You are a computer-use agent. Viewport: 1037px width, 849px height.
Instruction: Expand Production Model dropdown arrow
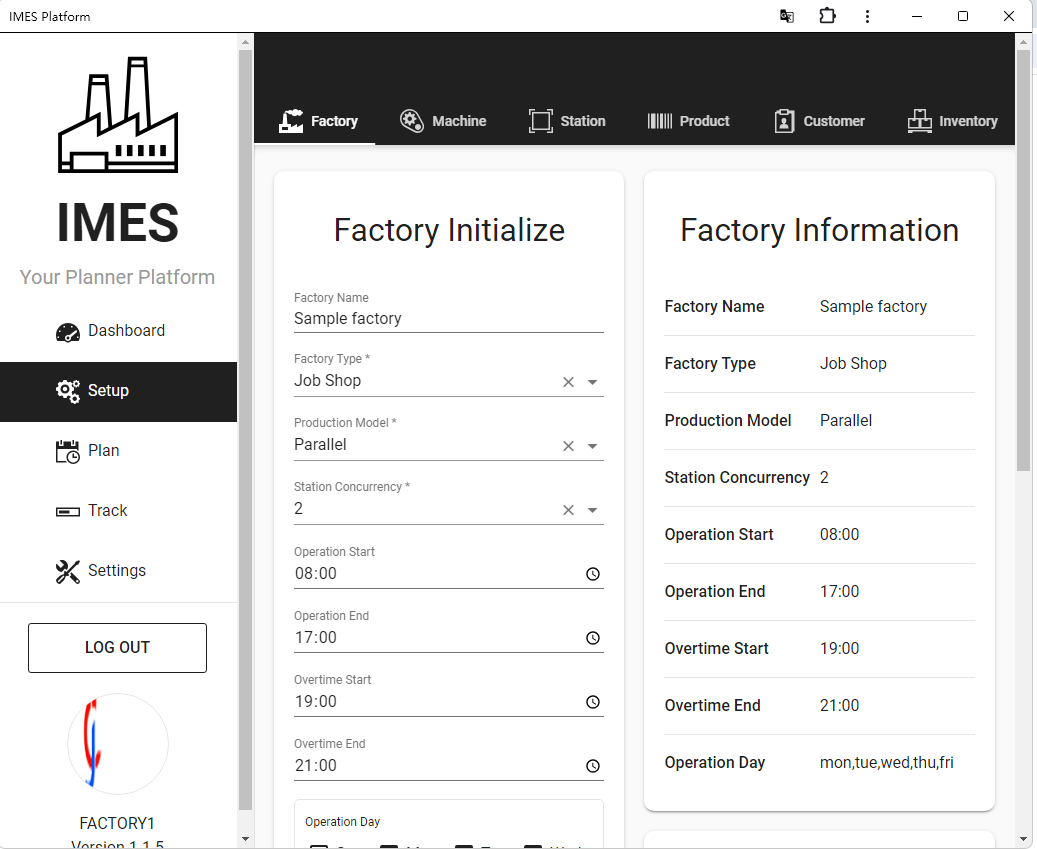click(593, 446)
